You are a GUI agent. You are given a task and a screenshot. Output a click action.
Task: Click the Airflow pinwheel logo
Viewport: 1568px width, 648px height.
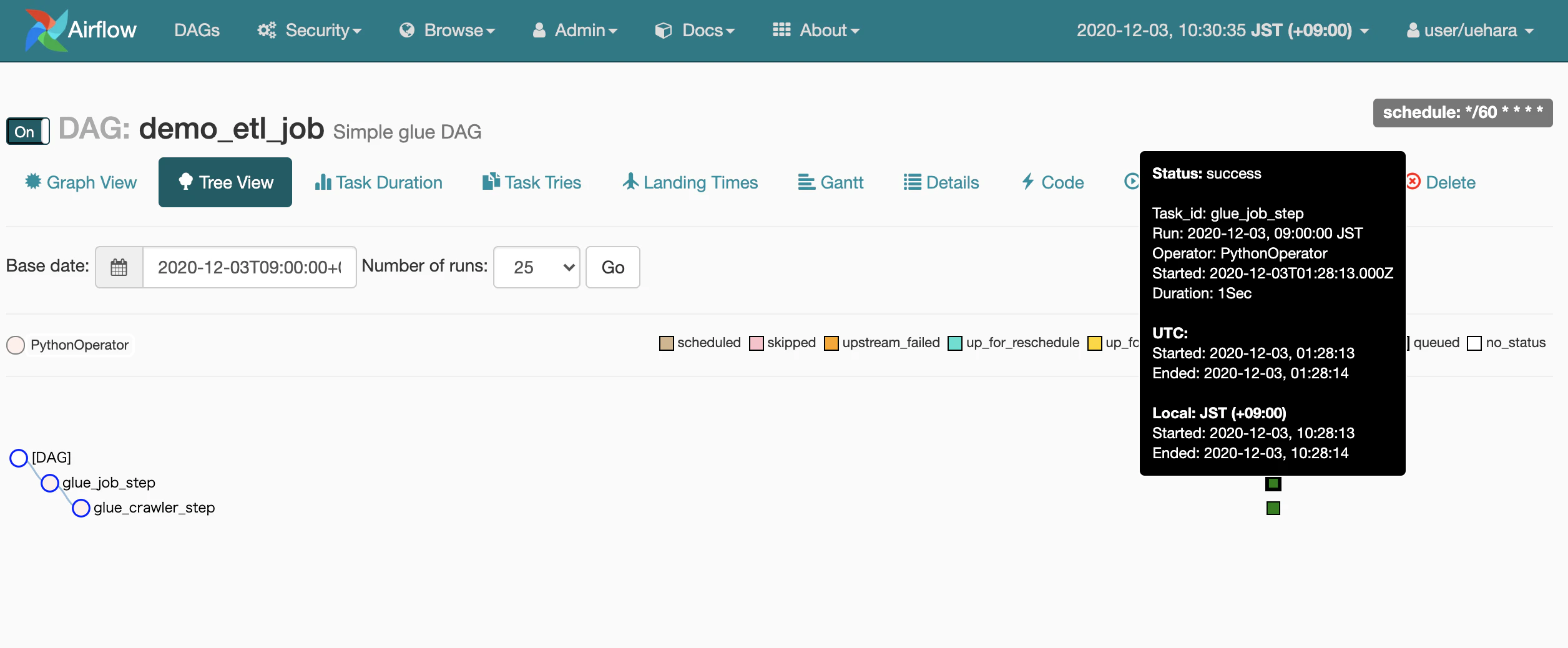[x=46, y=30]
